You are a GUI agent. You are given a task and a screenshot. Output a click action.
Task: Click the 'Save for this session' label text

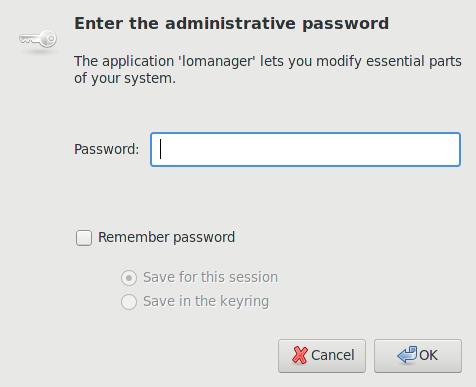pos(211,277)
